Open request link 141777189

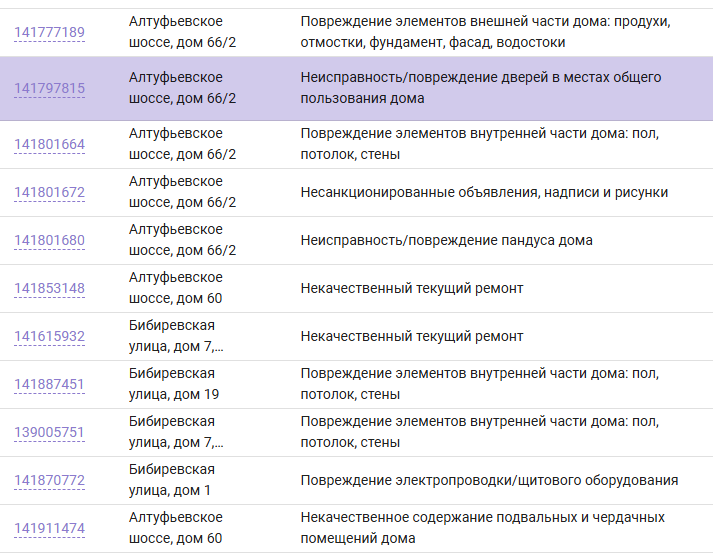[50, 32]
